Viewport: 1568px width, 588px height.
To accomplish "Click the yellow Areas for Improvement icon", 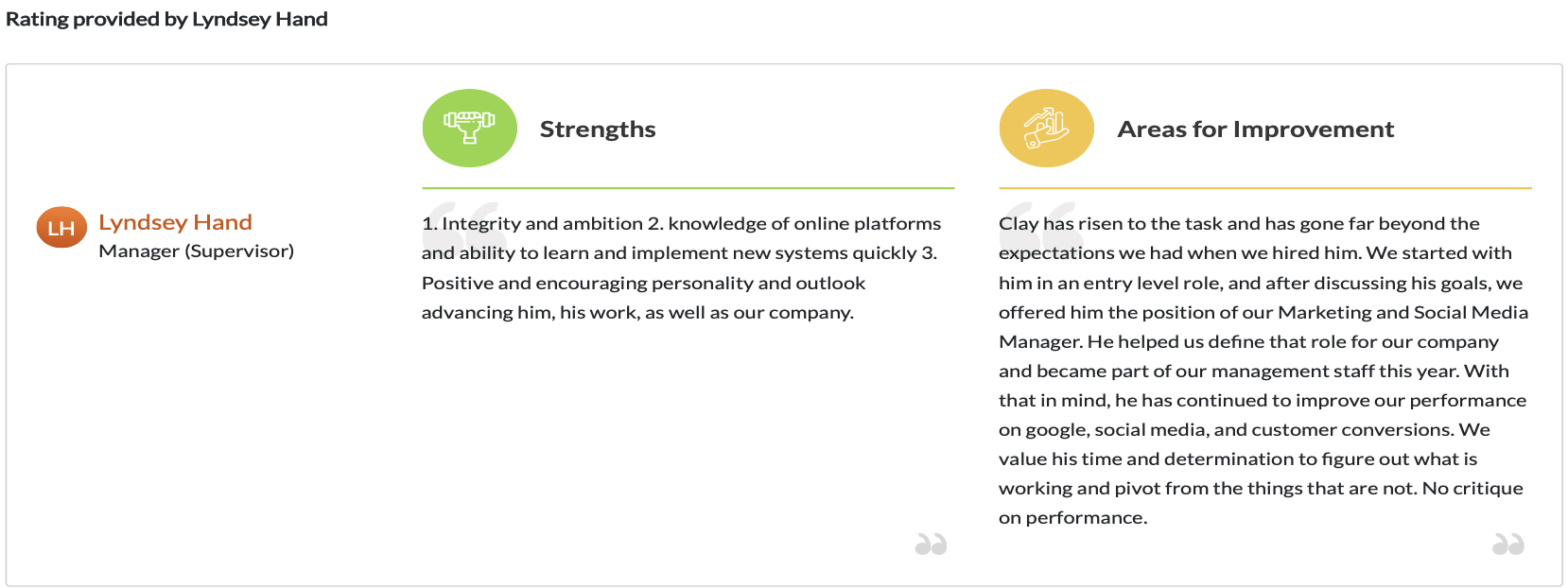I will (x=1046, y=129).
